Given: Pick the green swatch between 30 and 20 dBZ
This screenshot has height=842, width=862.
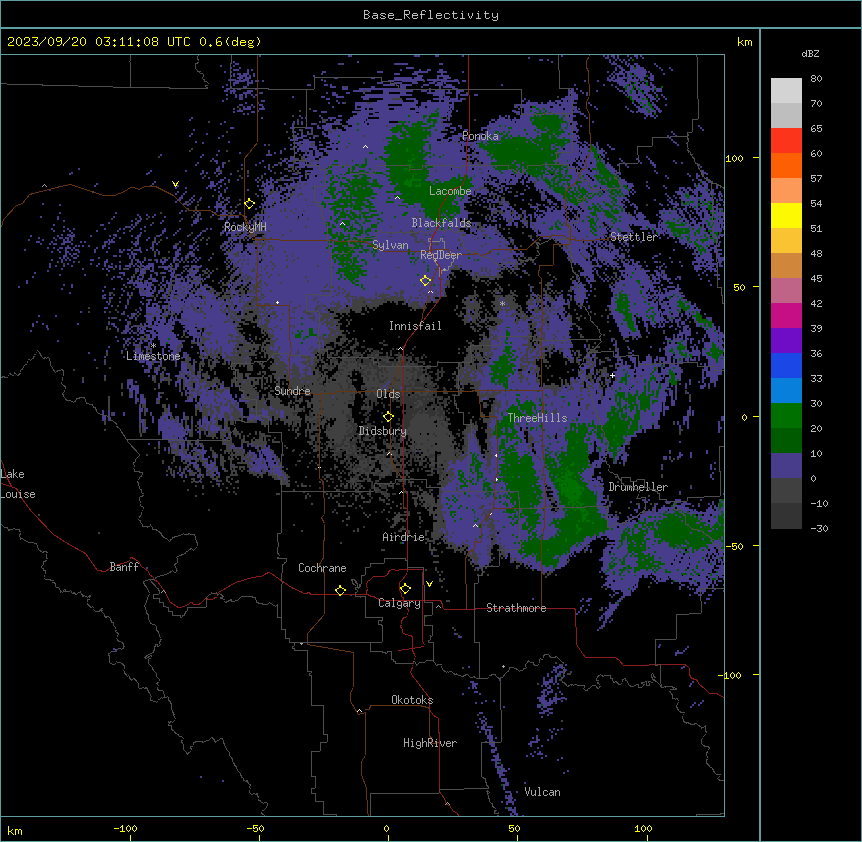Looking at the screenshot, I should (786, 416).
